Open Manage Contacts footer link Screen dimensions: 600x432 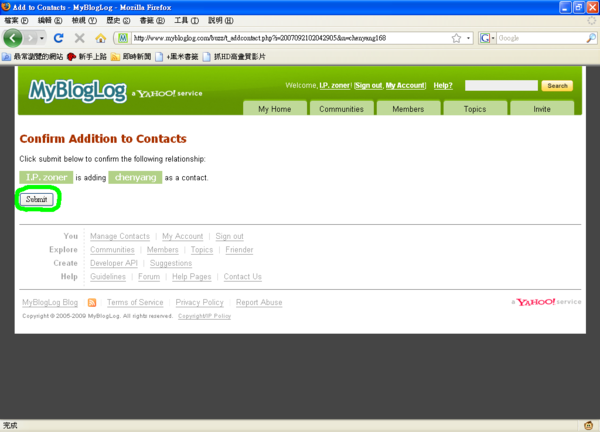[x=120, y=236]
